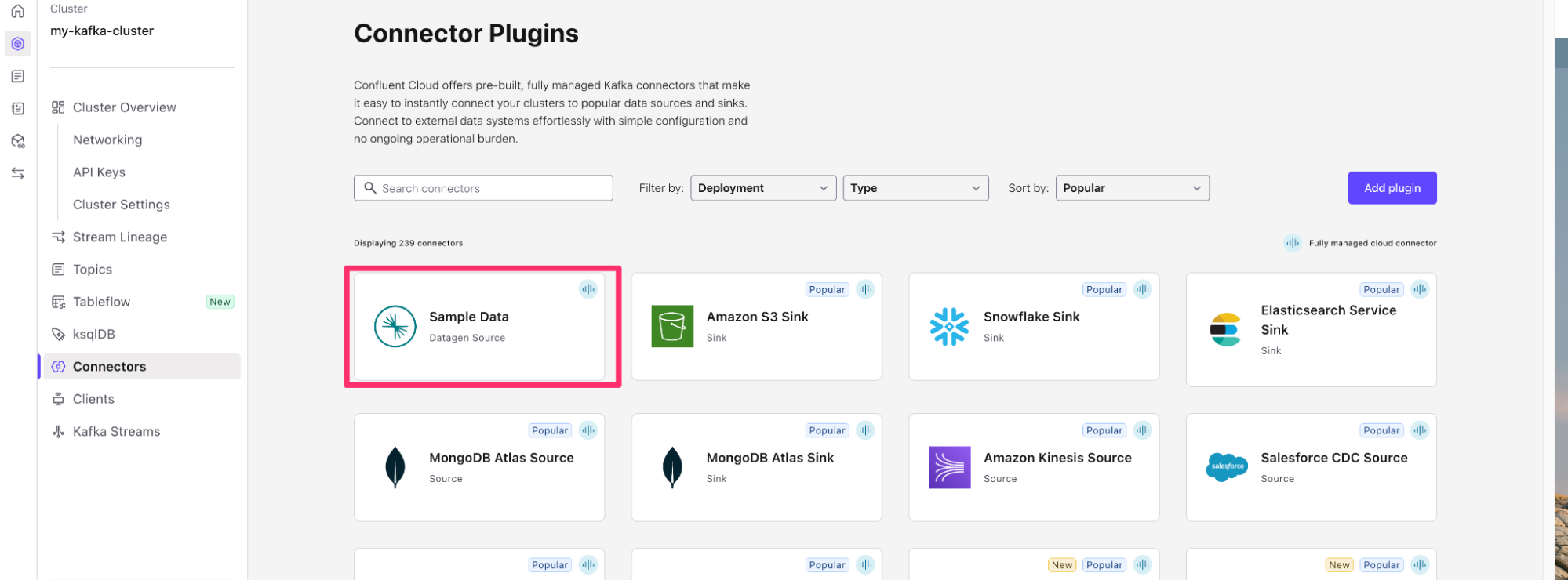
Task: Click the Elasticsearch Service Sink logo
Action: pos(1225,330)
